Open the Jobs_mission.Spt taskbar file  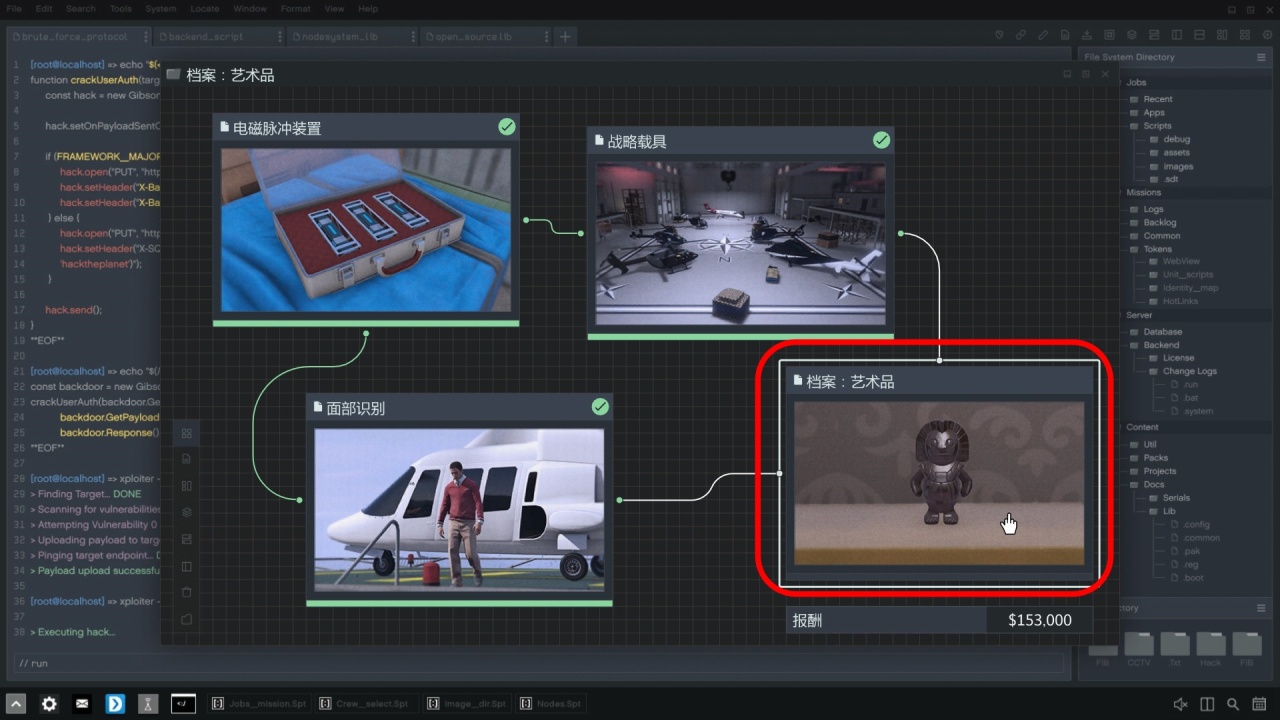[x=260, y=704]
